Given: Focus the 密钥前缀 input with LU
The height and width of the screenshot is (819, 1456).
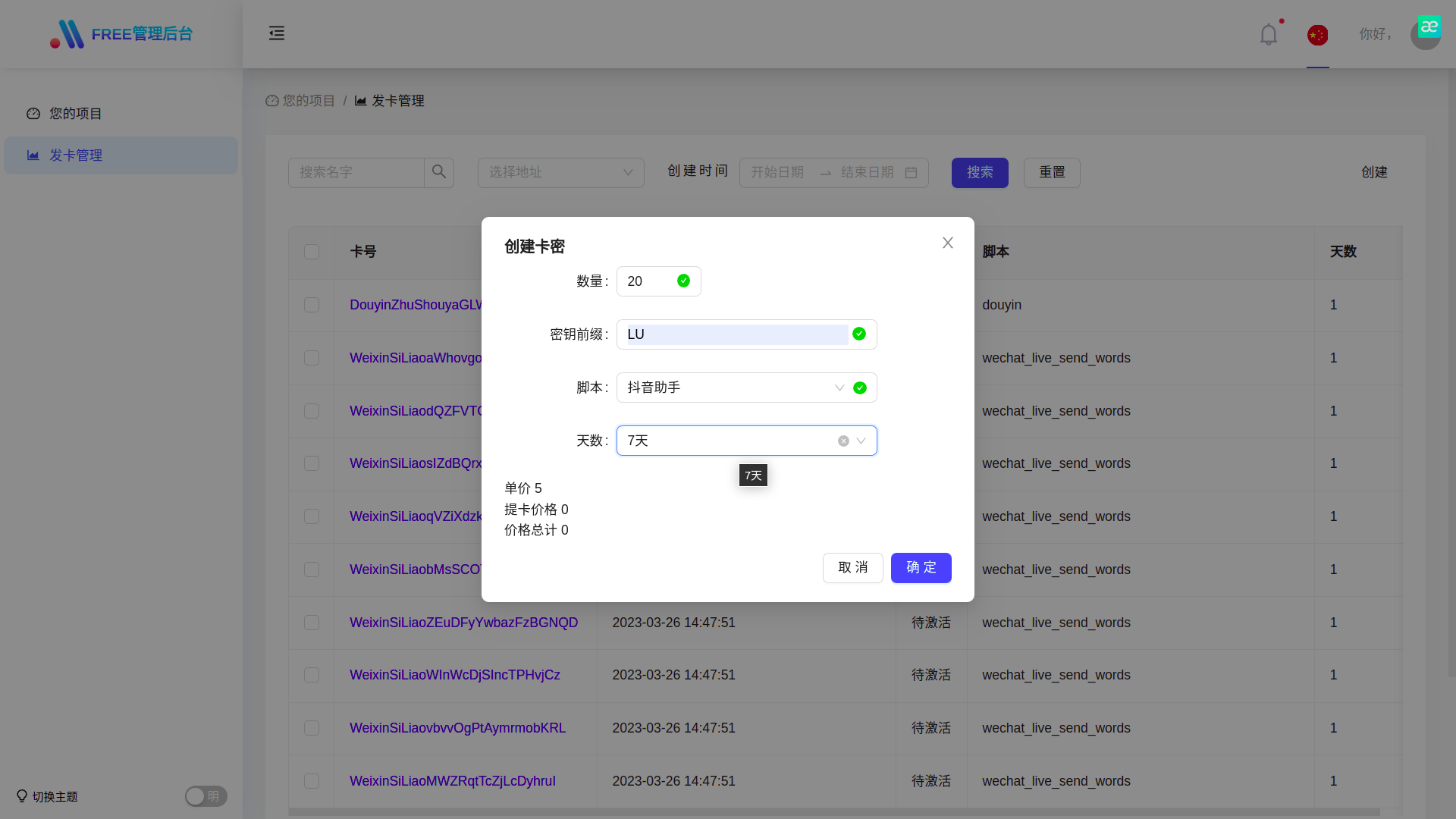Looking at the screenshot, I should click(x=747, y=334).
